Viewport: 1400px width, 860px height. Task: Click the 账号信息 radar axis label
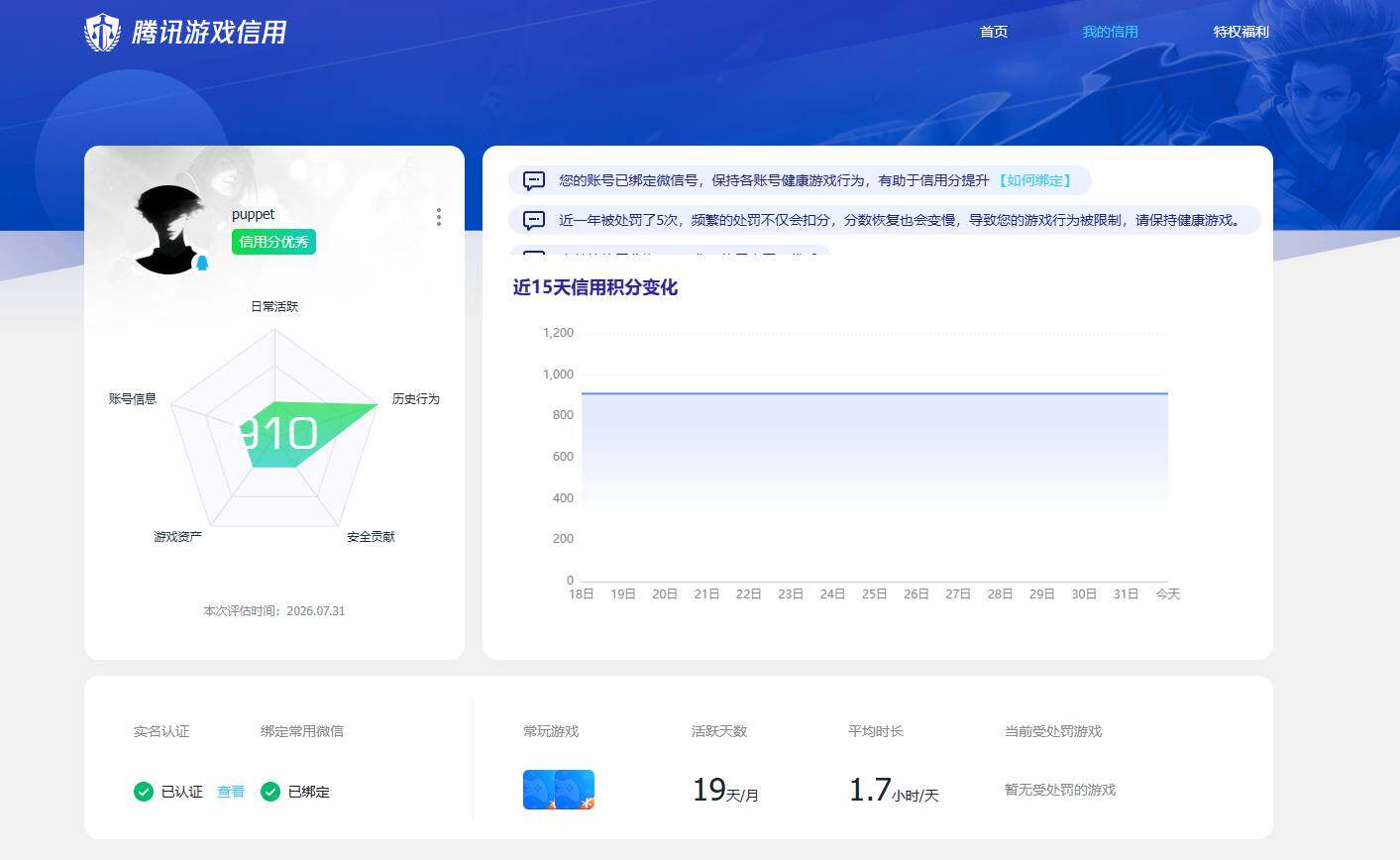(x=133, y=398)
